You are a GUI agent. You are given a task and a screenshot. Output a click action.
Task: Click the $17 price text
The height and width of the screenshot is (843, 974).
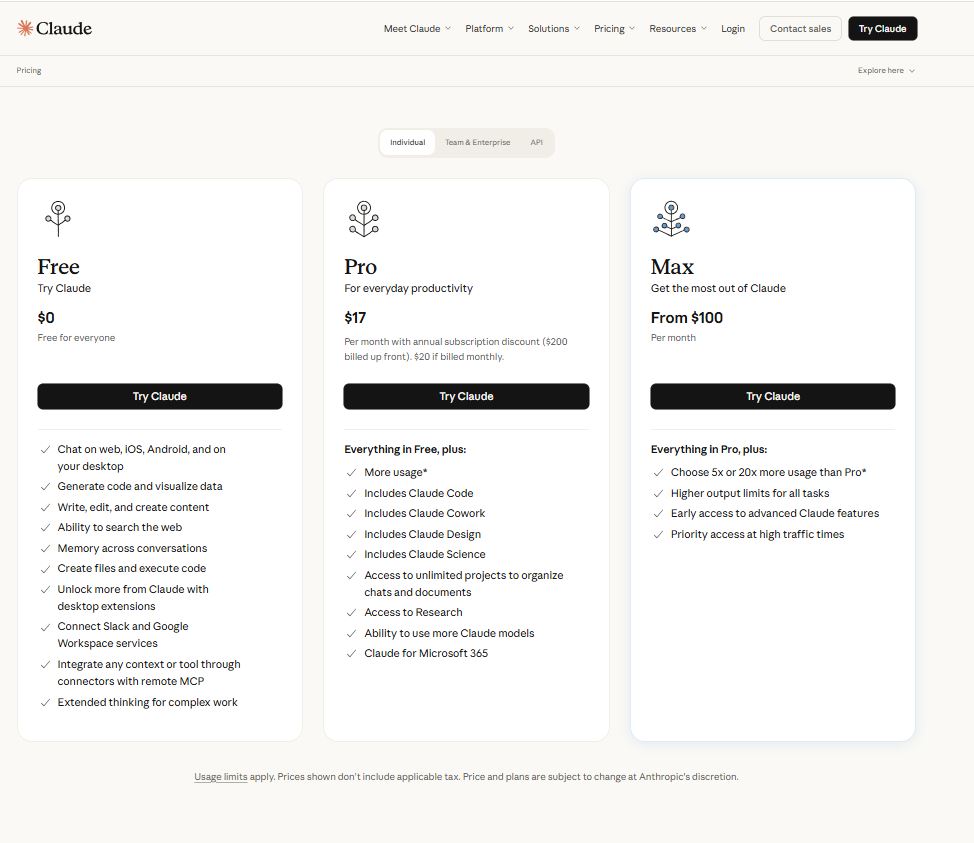[355, 318]
